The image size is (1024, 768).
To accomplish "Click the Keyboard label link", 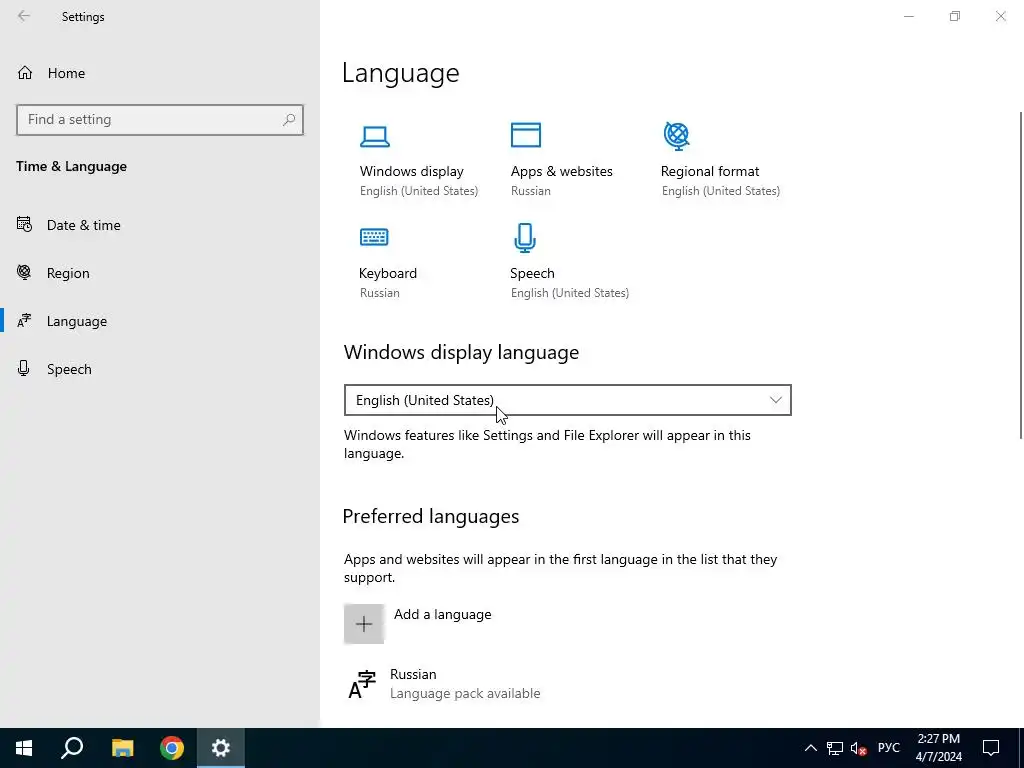I will coord(388,273).
